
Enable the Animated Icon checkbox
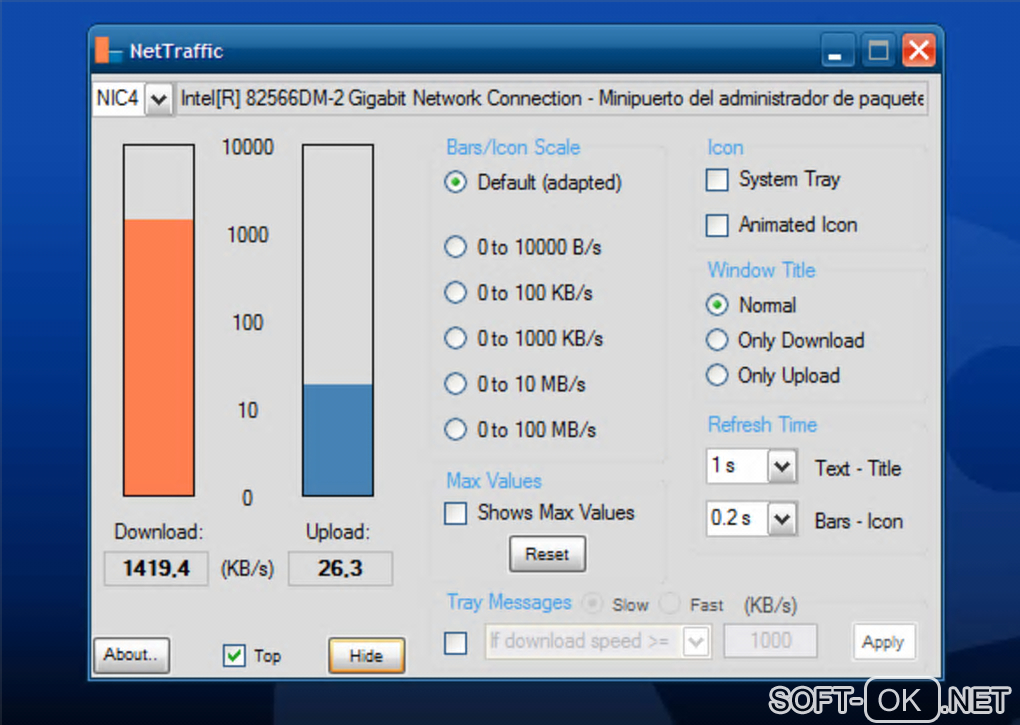coord(717,225)
